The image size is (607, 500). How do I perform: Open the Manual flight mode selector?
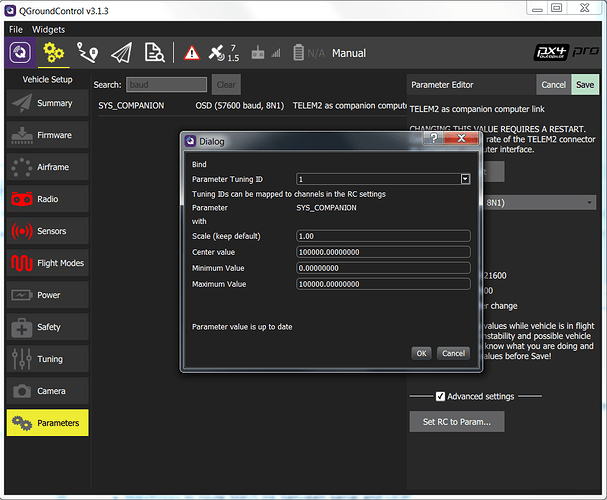[x=349, y=53]
